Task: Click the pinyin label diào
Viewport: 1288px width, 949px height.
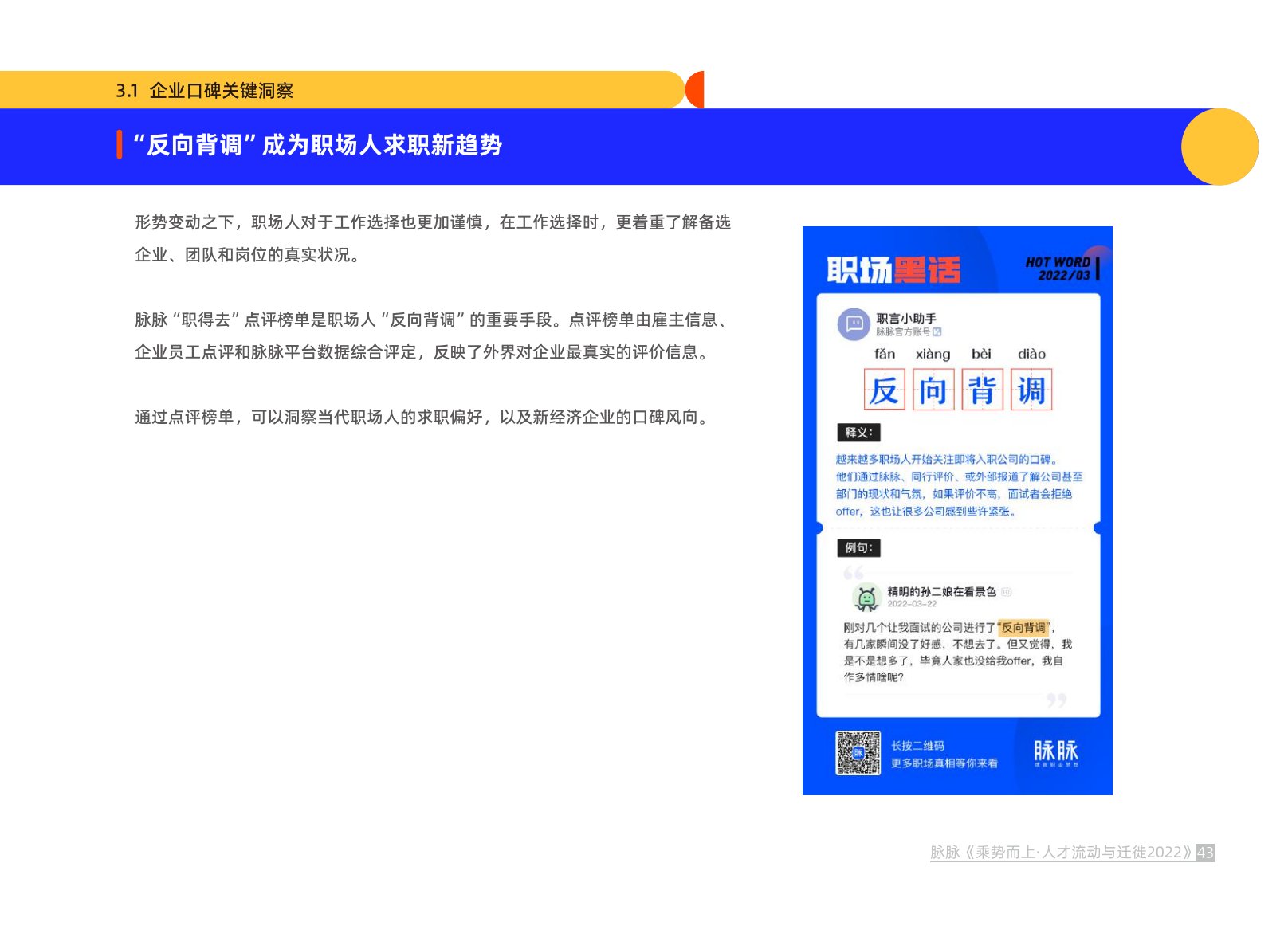Action: 1031,354
